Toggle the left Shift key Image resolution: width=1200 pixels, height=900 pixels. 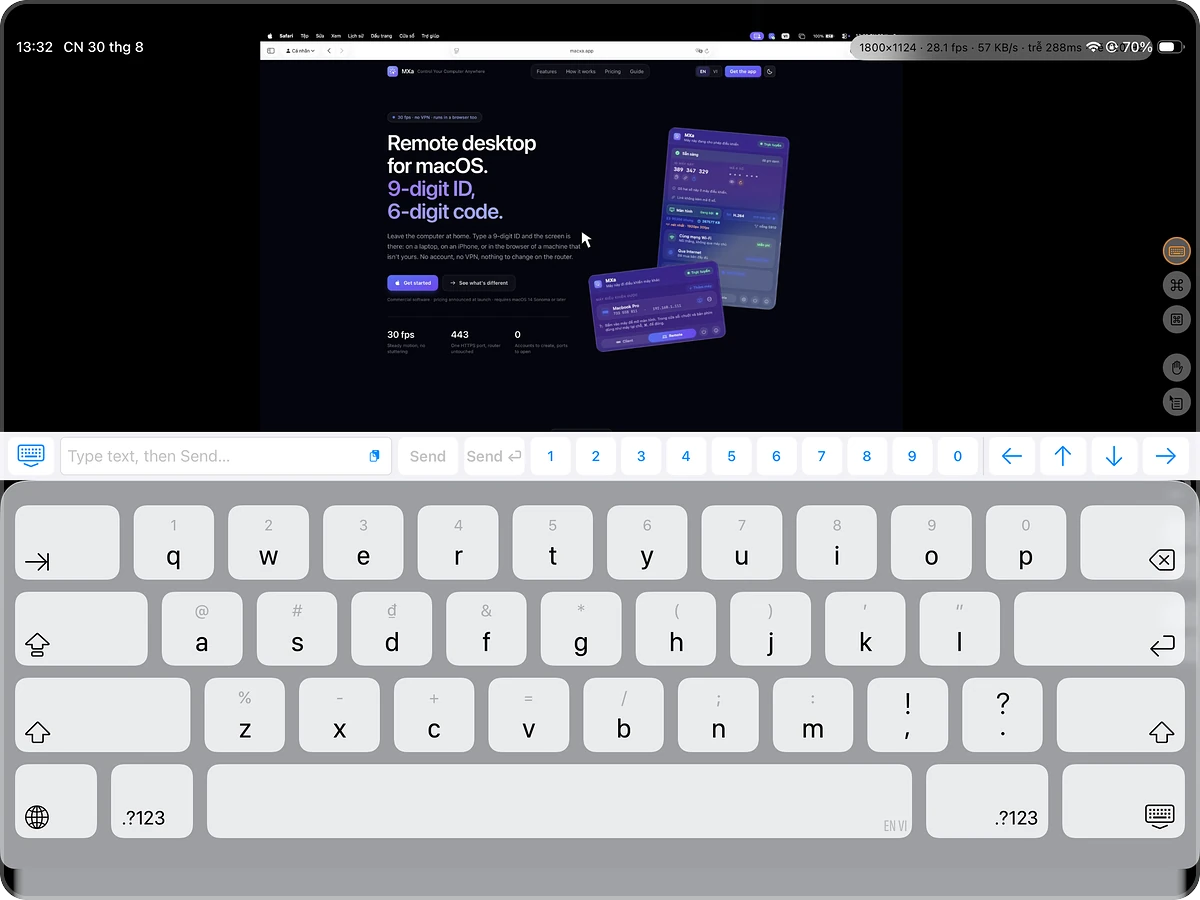pyautogui.click(x=102, y=714)
